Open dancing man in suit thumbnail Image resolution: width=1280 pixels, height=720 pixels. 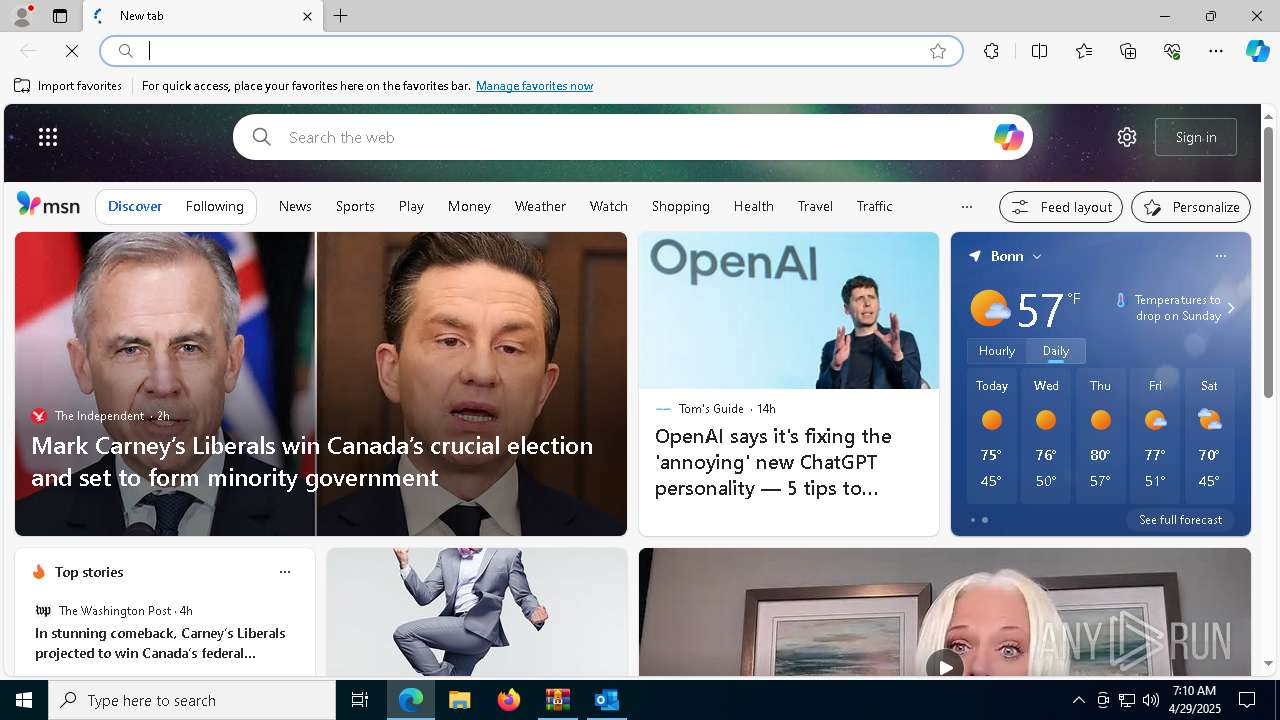477,612
